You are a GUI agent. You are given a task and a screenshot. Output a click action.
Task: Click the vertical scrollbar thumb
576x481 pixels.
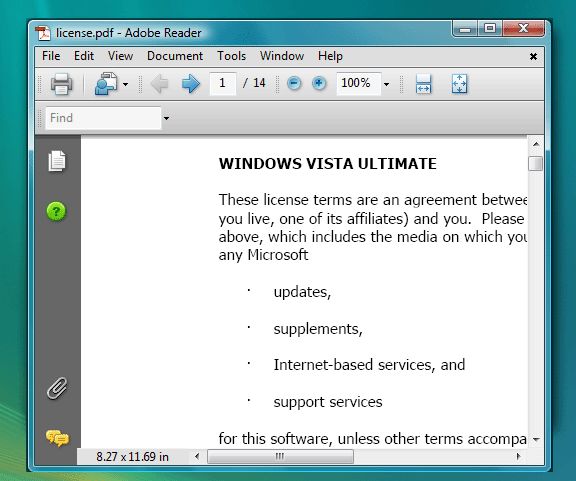[536, 164]
